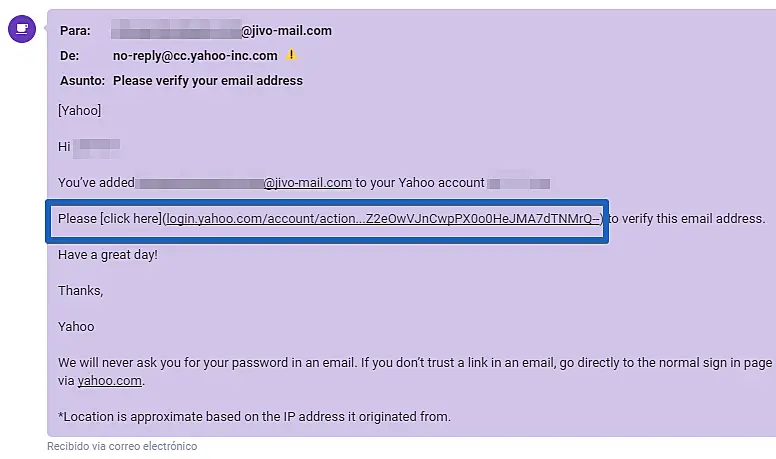Open the yahoo.com link in the footer
The width and height of the screenshot is (776, 459).
click(x=110, y=380)
